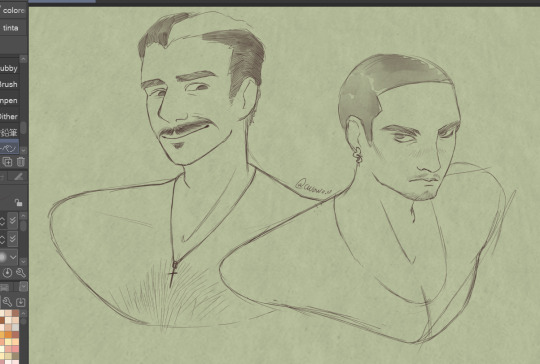The height and width of the screenshot is (364, 540).
Task: Select the pen-on-ruler icon below trash icon
Action: click(18, 177)
